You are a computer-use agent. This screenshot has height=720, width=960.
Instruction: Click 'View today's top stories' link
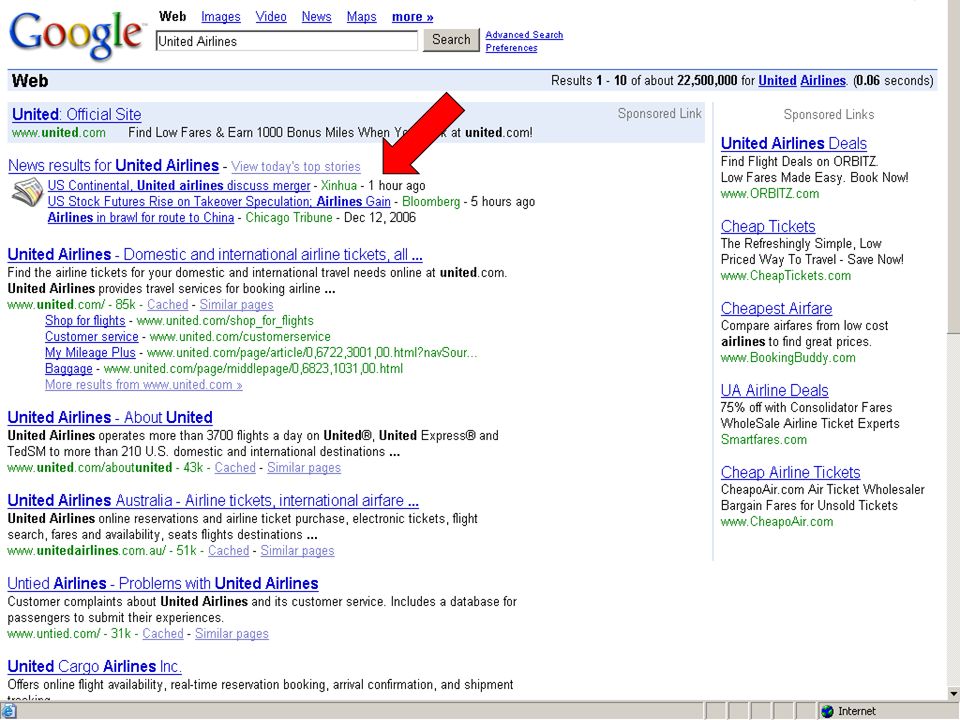296,167
